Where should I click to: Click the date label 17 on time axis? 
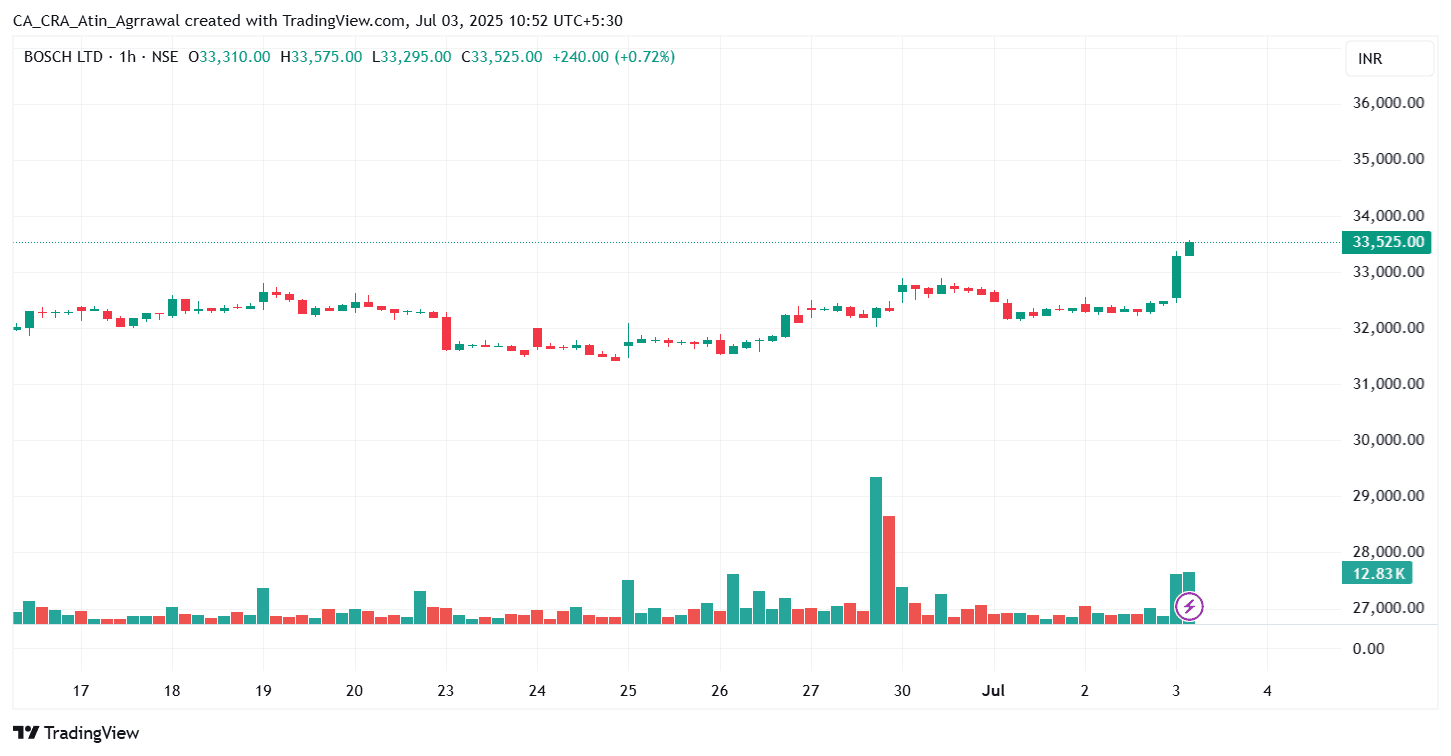coord(81,690)
